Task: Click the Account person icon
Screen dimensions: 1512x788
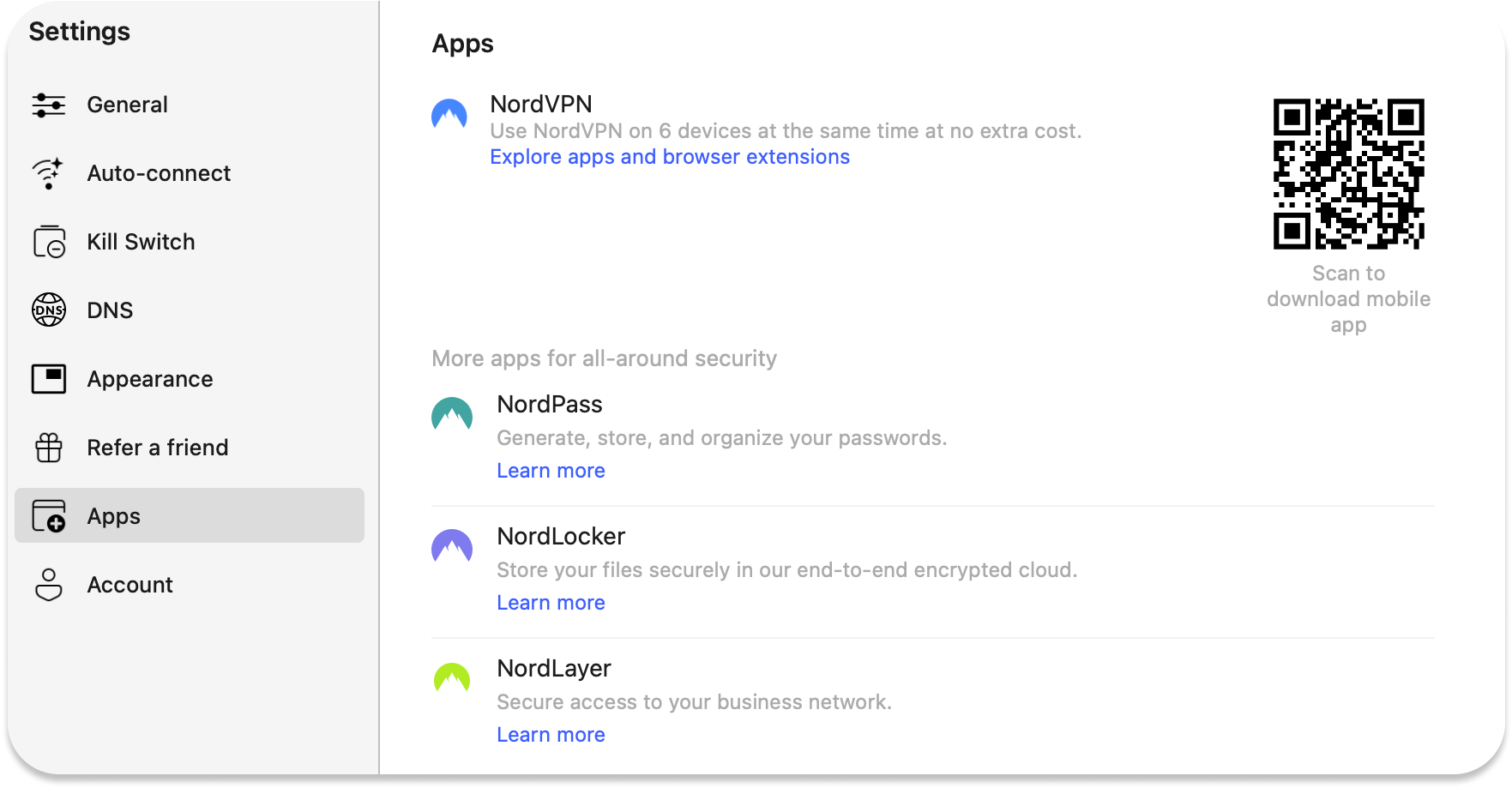Action: click(49, 585)
